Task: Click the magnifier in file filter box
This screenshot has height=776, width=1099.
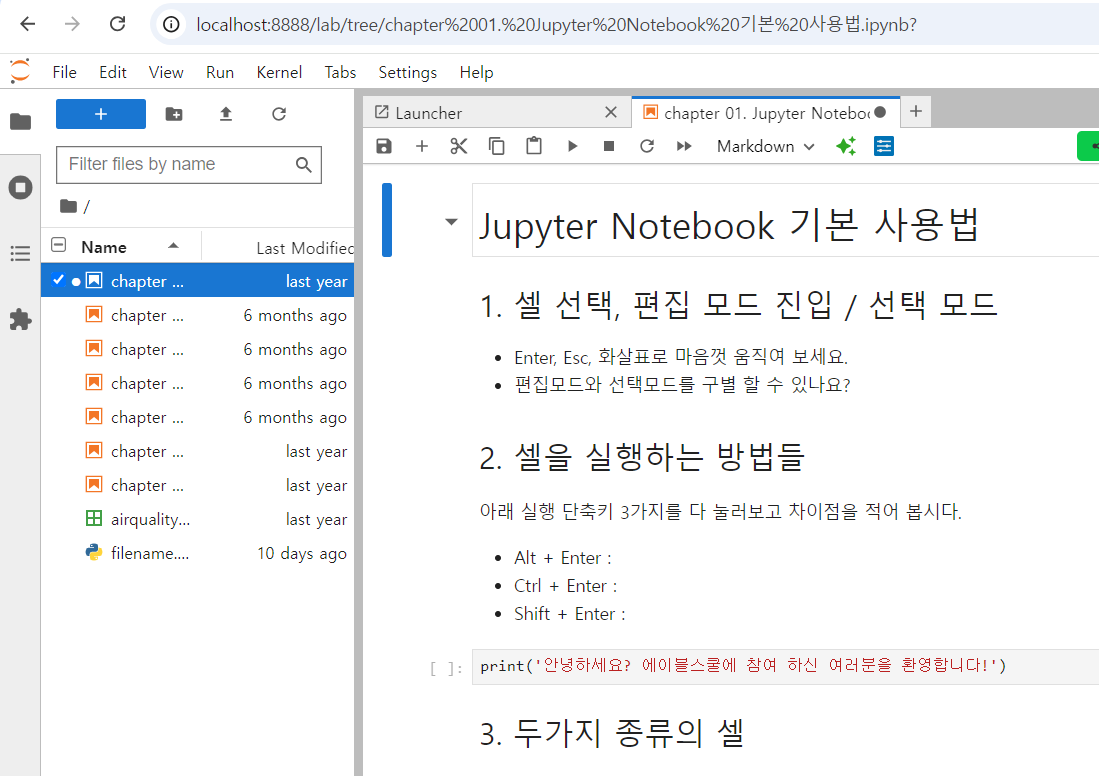Action: [x=303, y=165]
